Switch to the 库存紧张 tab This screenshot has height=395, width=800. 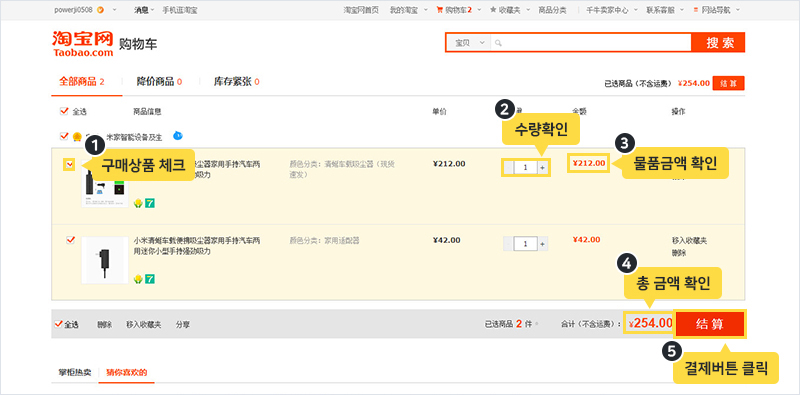pos(237,82)
